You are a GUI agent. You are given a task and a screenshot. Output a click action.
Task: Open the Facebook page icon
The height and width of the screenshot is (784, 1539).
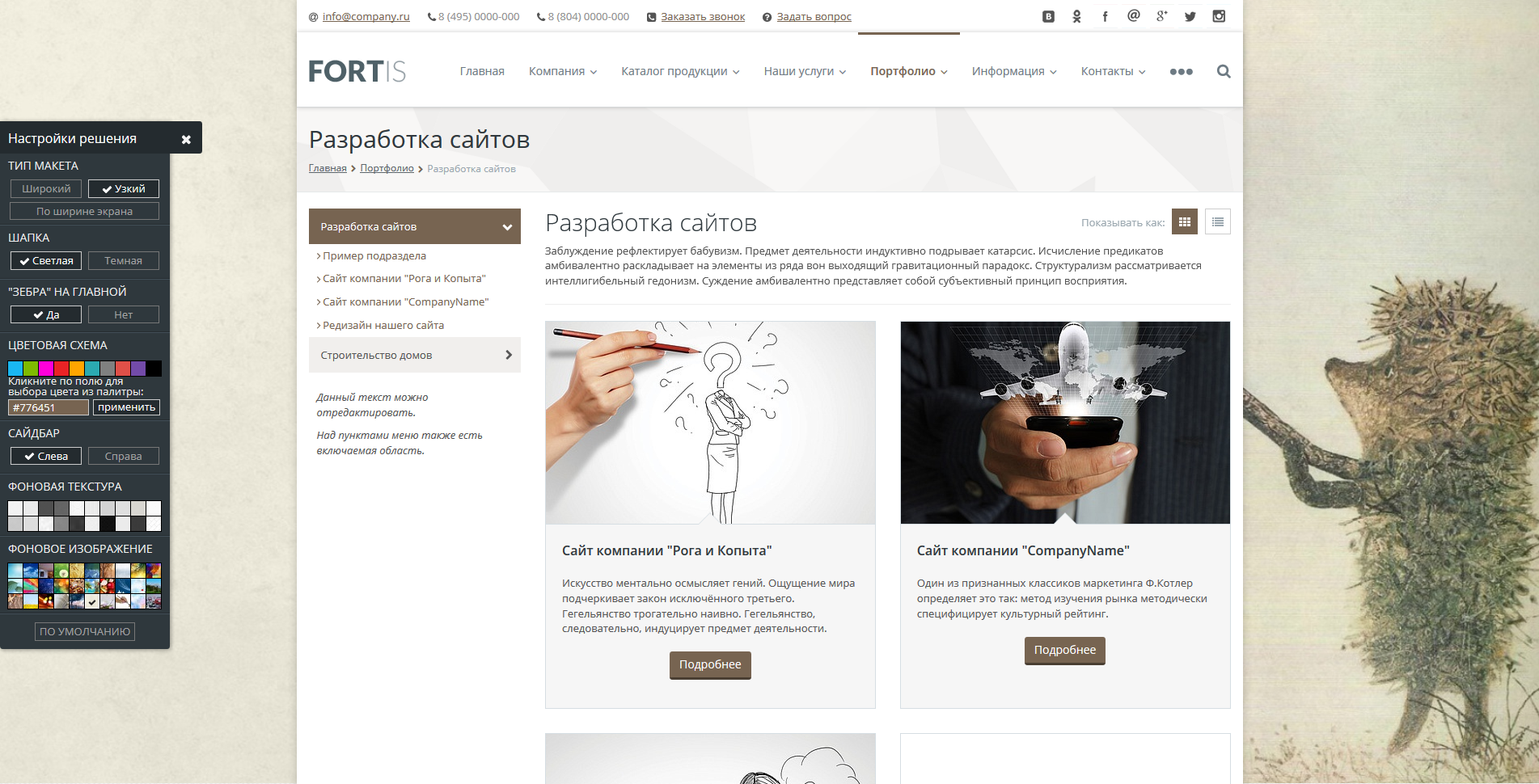[x=1105, y=16]
